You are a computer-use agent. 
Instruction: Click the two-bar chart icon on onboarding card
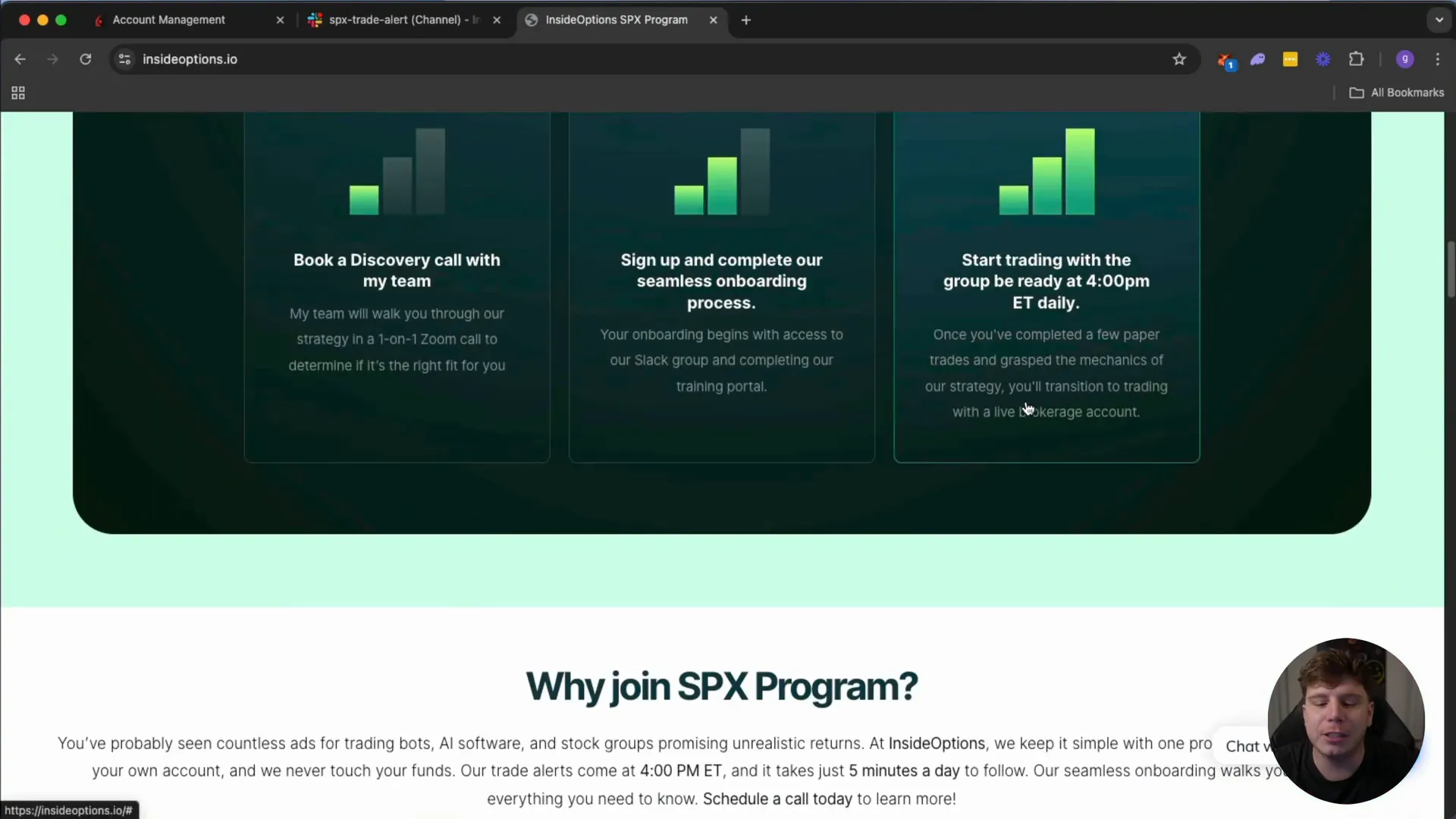click(722, 171)
